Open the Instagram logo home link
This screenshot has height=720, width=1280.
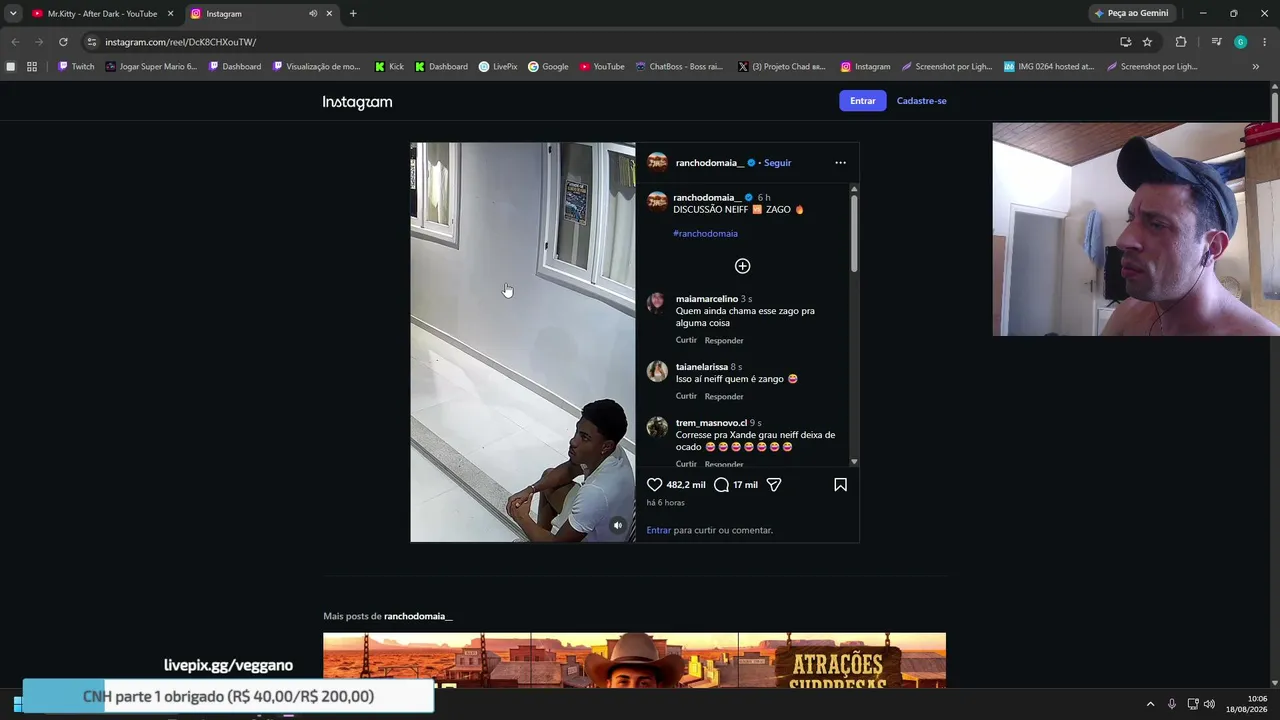point(357,102)
